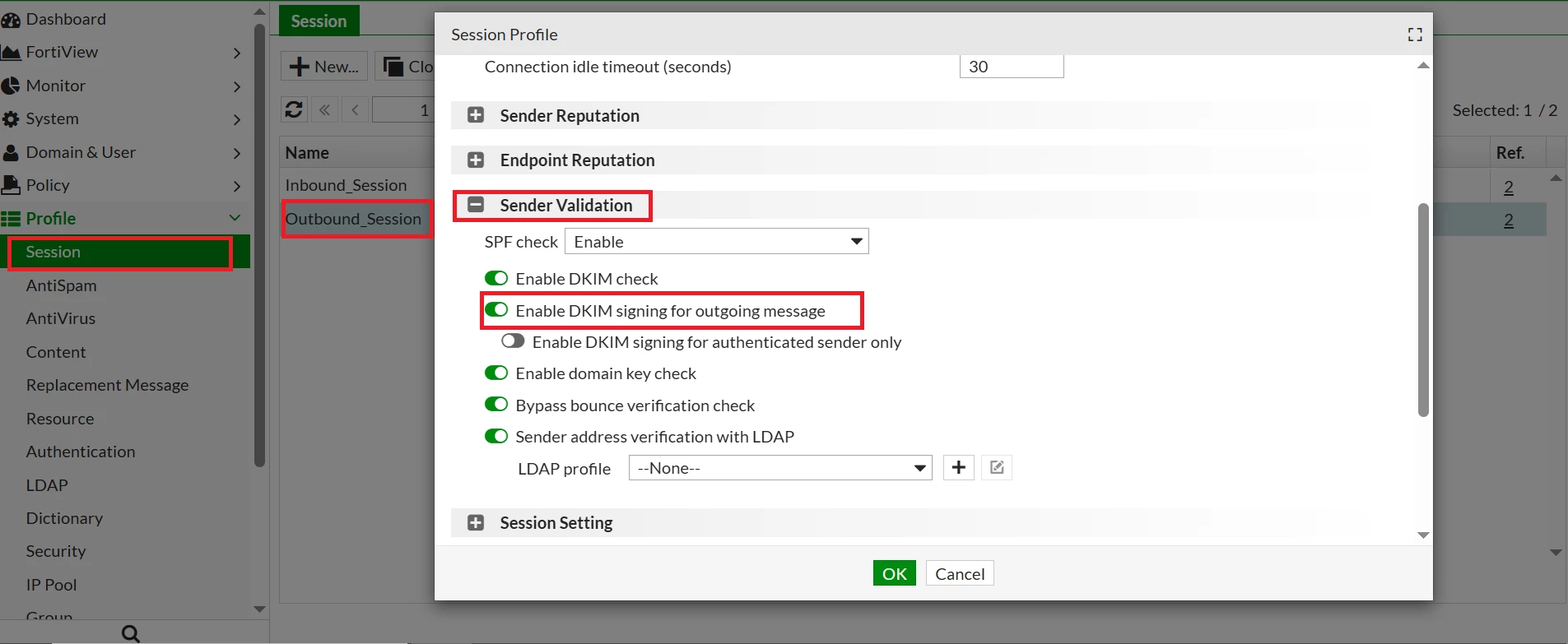Click the plus icon beside Endpoint Reputation

pos(476,160)
